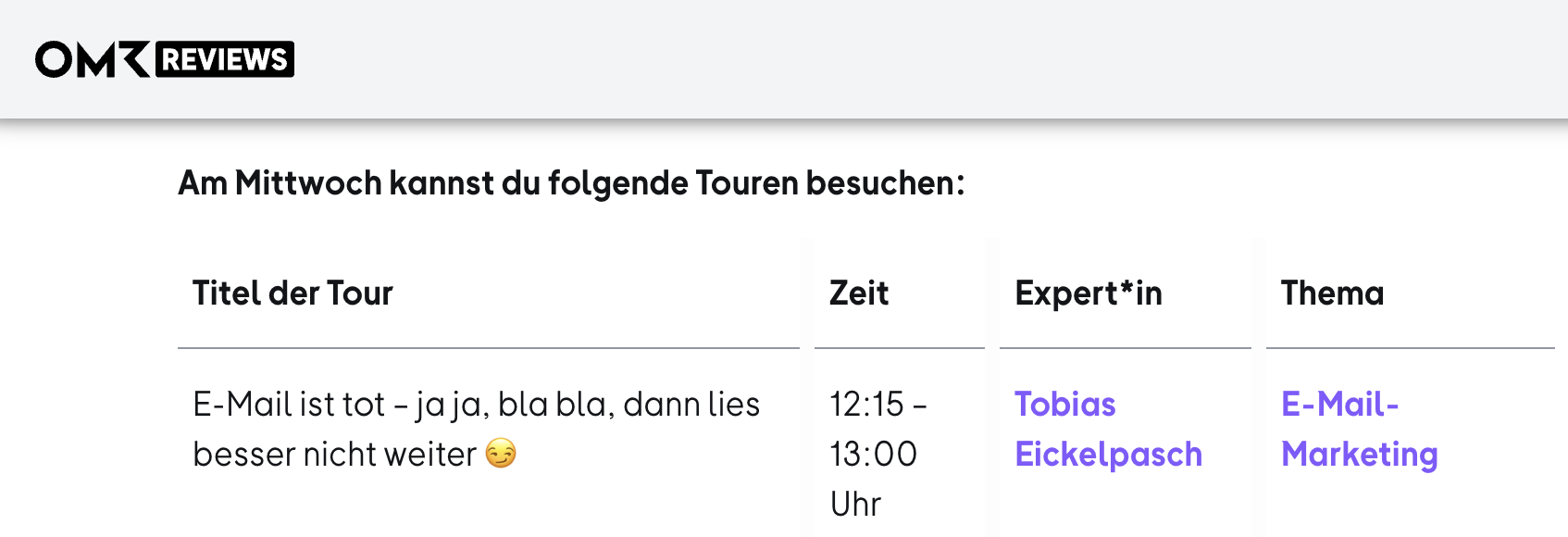Viewport: 1568px width, 537px height.
Task: Click the 'Am Mittwoch kannst du' heading
Action: click(x=571, y=183)
